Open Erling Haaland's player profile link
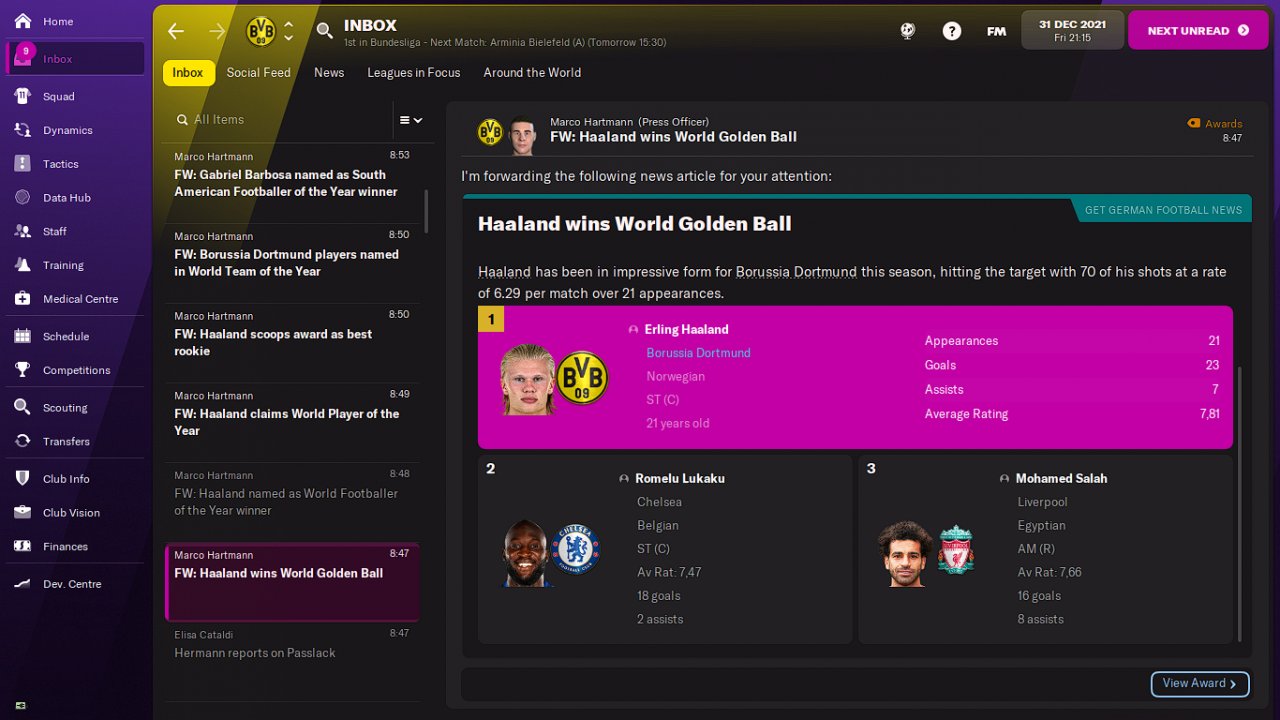This screenshot has width=1280, height=720. pos(686,329)
